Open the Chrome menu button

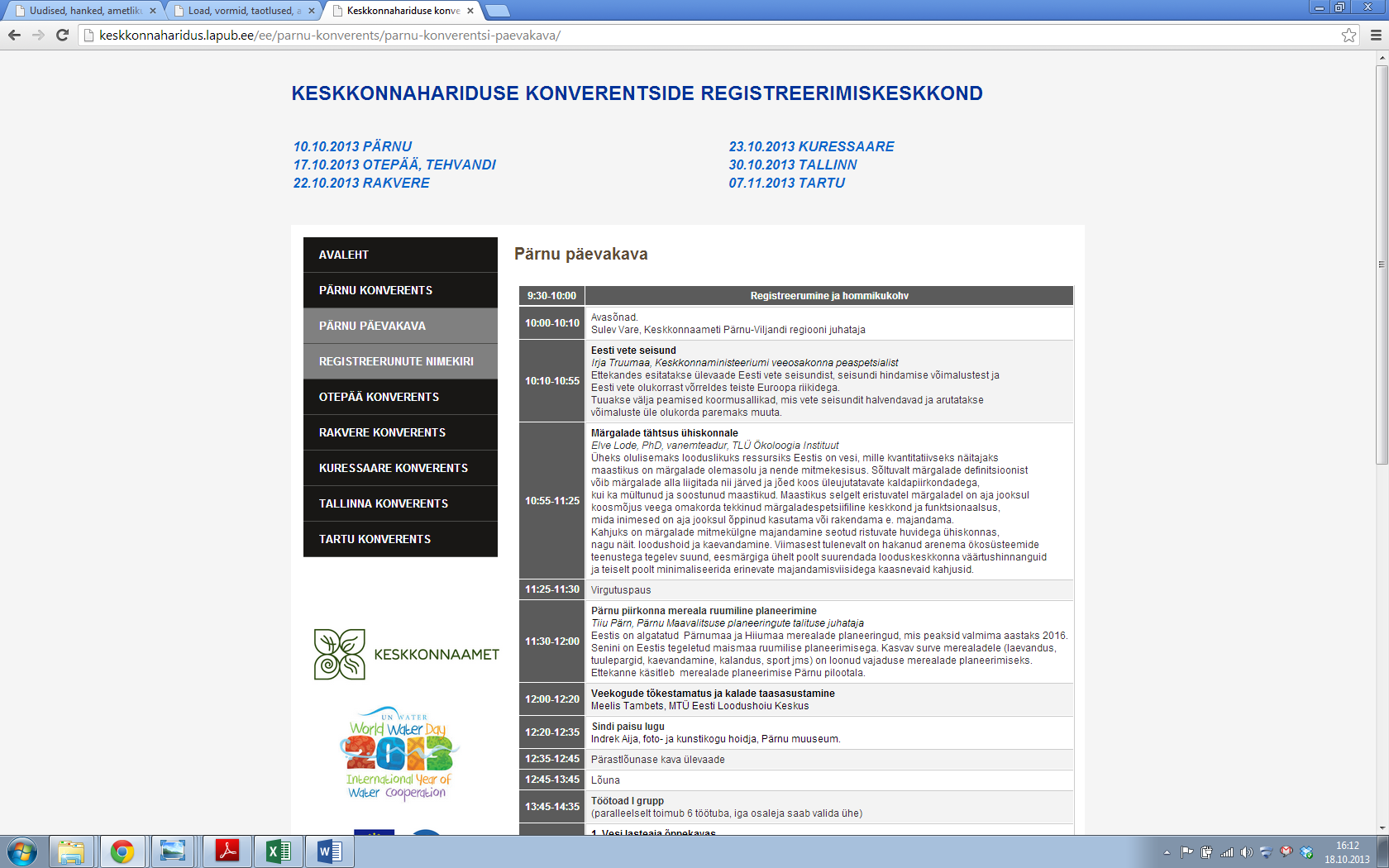pos(1376,35)
